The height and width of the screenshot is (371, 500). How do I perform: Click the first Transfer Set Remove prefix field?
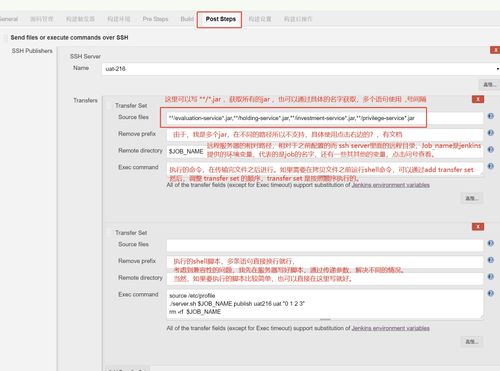pos(325,134)
